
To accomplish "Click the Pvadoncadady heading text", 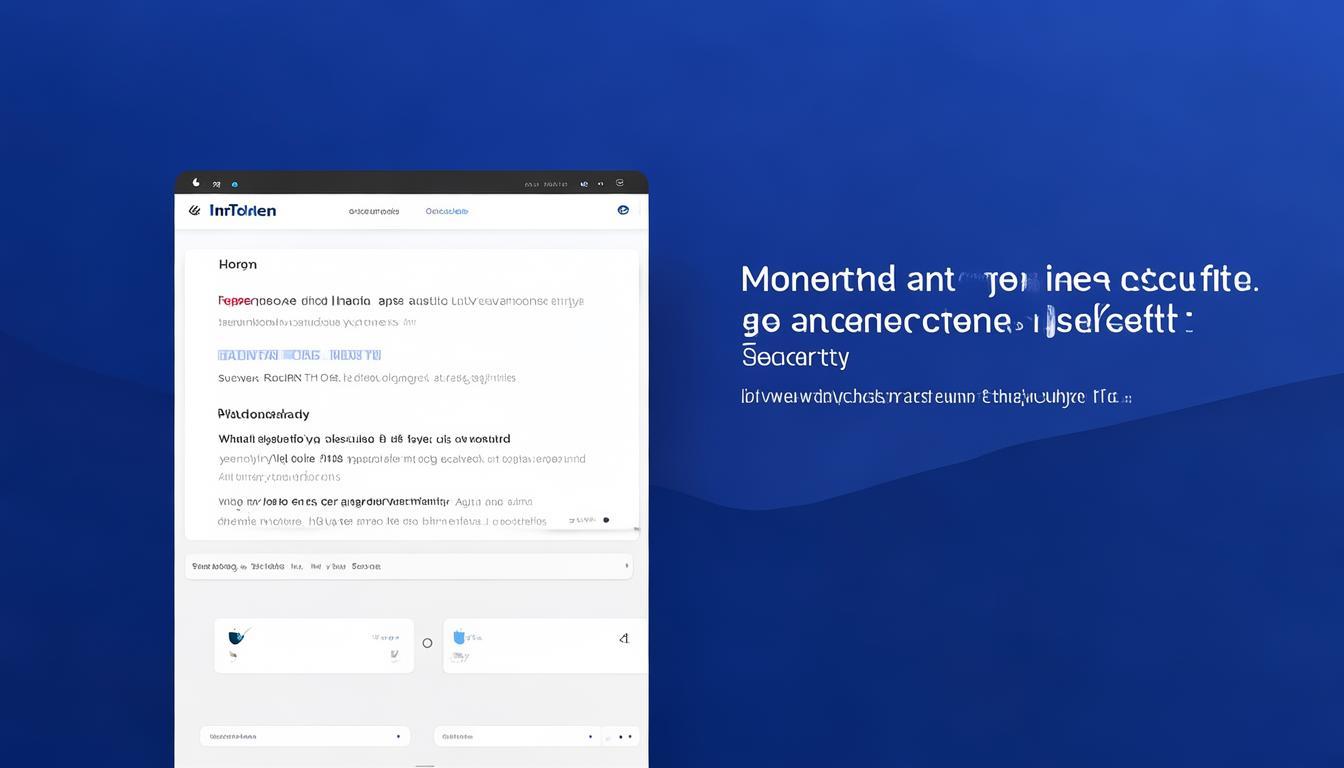I will click(x=264, y=414).
